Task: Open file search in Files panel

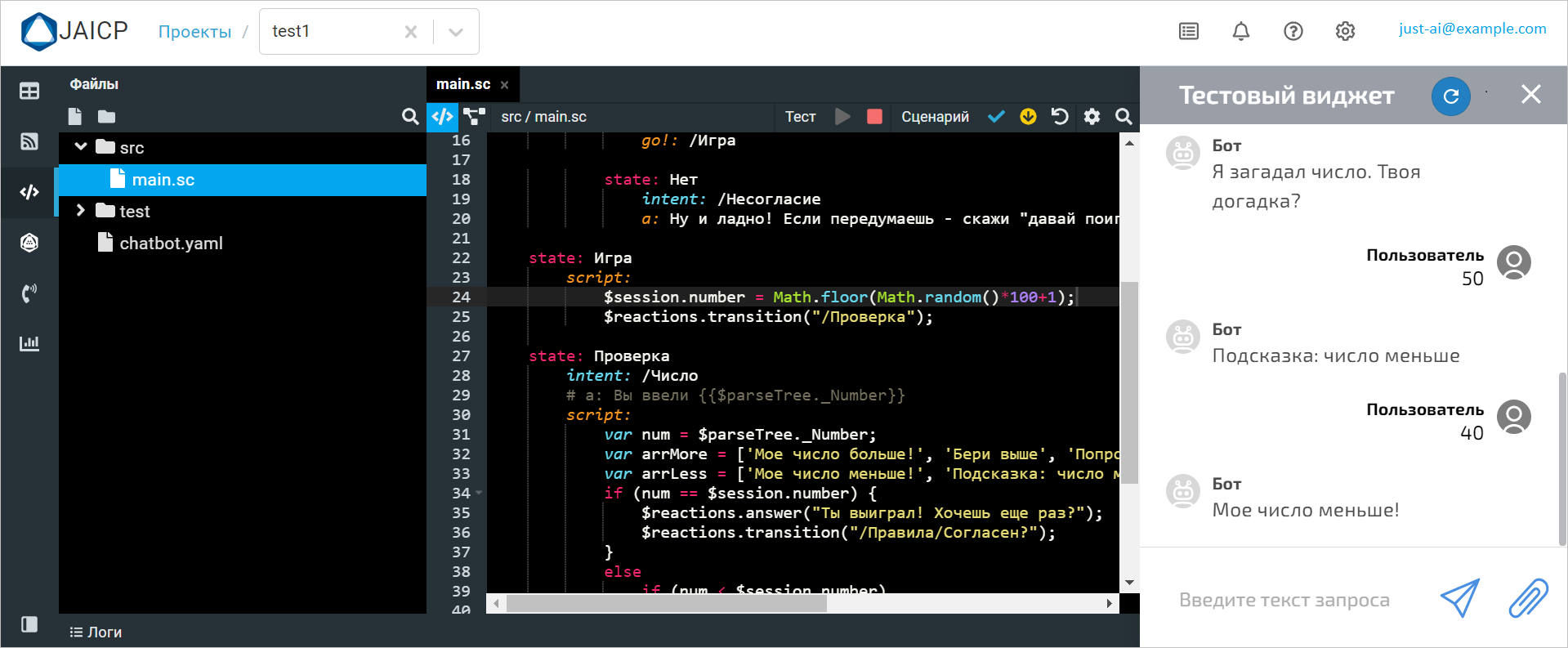Action: coord(410,117)
